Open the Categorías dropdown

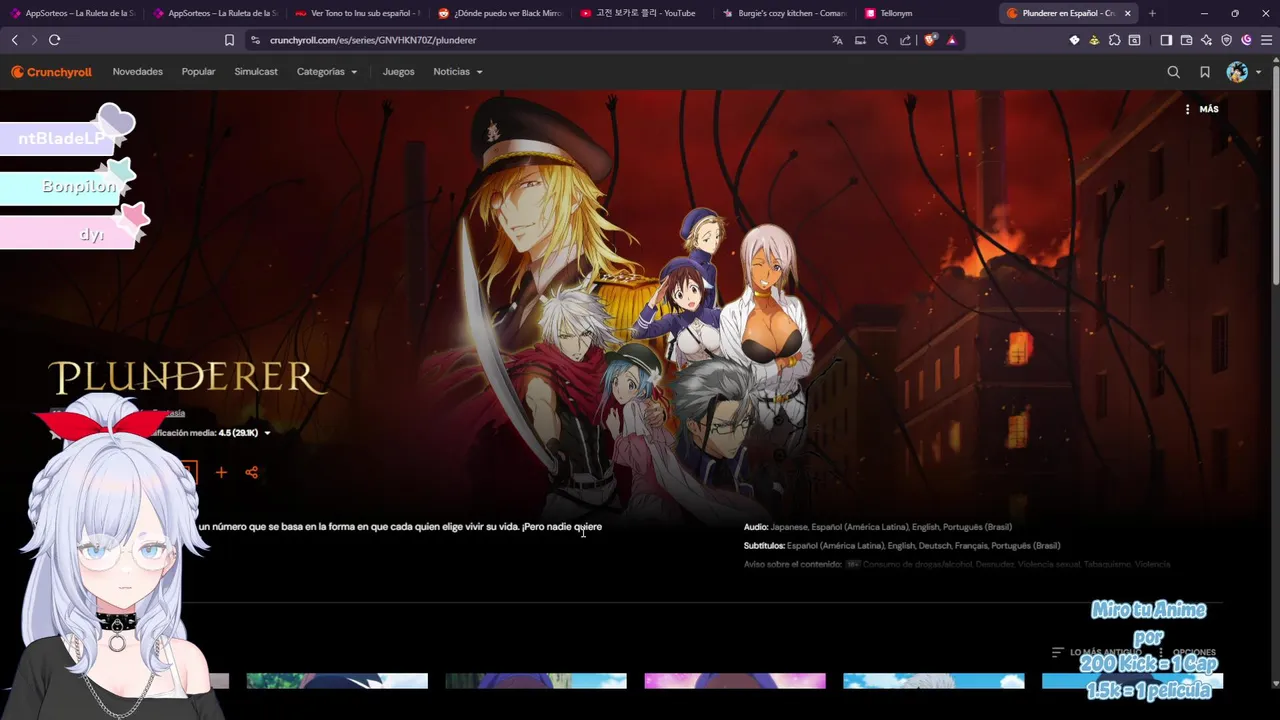coord(327,72)
